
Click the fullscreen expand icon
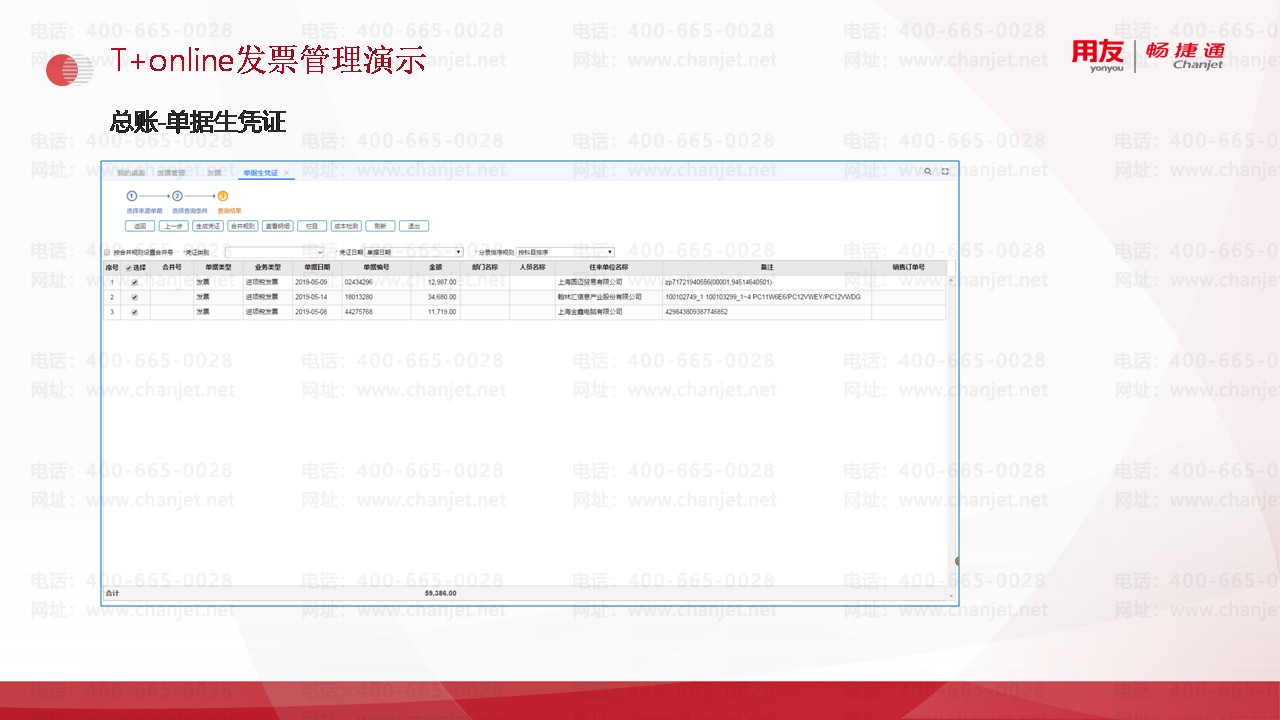pos(945,172)
